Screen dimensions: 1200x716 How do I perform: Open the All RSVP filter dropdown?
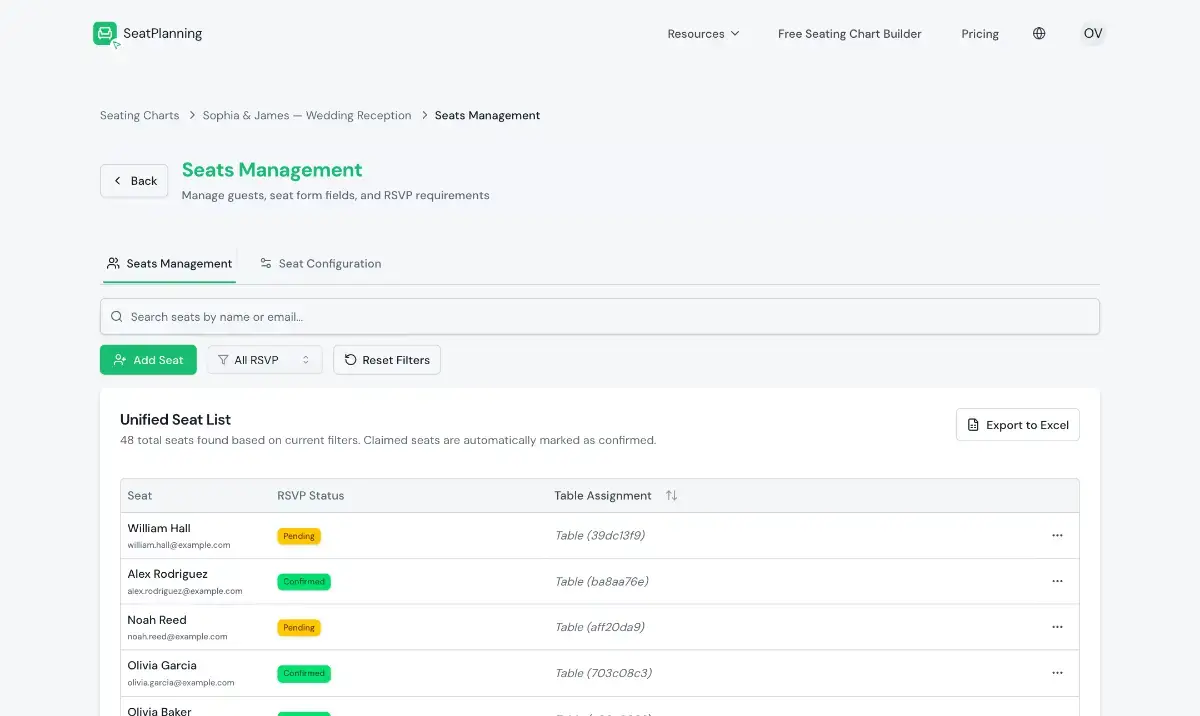tap(265, 360)
